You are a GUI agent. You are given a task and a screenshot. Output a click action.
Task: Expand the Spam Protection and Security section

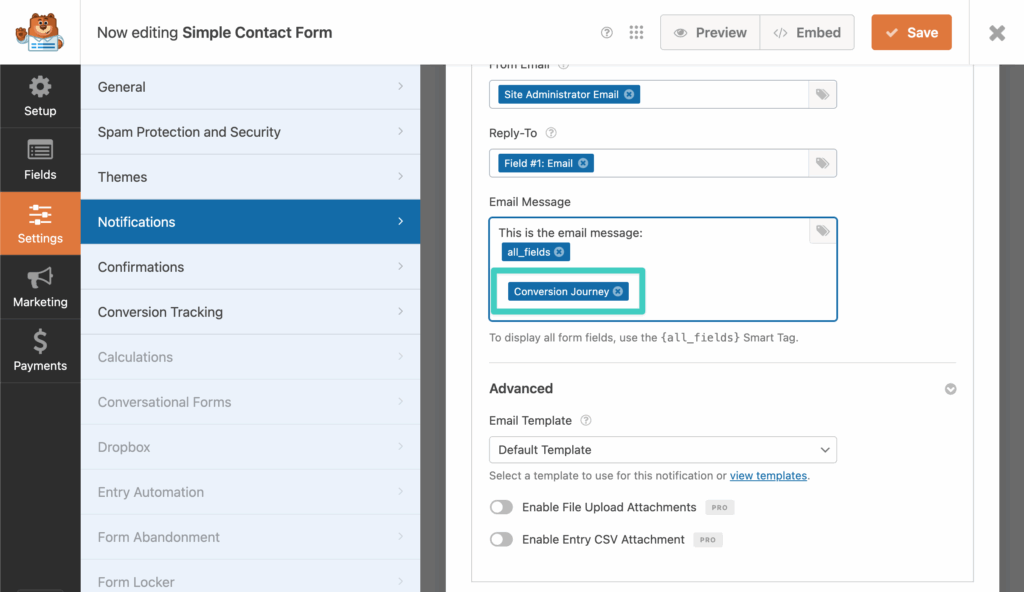pyautogui.click(x=250, y=132)
